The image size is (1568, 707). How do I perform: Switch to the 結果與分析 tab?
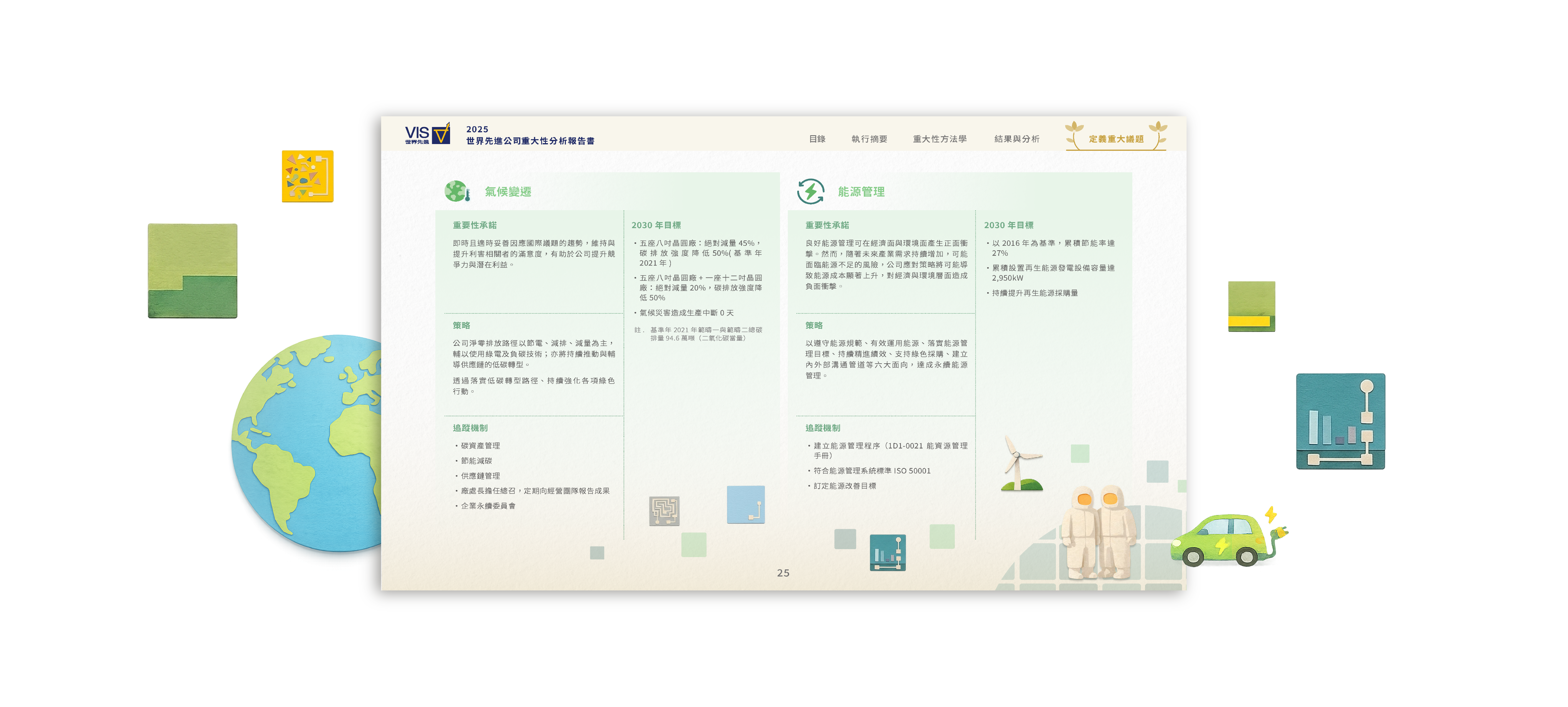pyautogui.click(x=1017, y=139)
